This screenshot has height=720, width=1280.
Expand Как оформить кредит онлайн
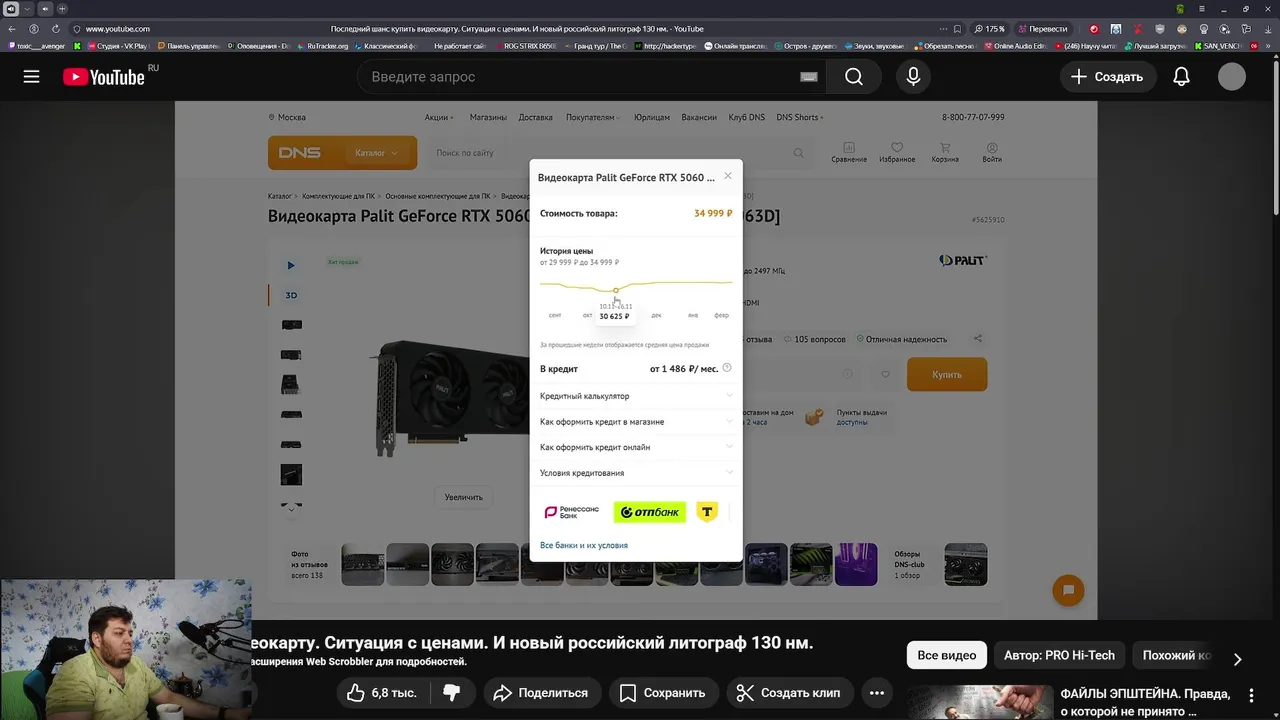[636, 447]
